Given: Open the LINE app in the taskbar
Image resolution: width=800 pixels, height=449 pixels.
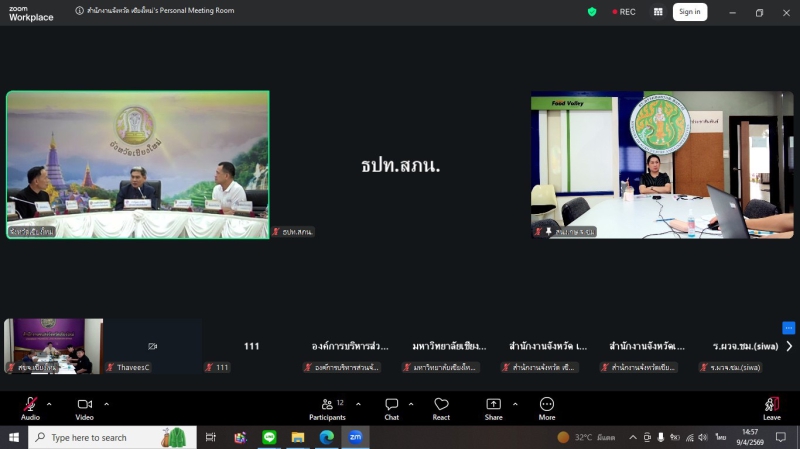Looking at the screenshot, I should click(x=268, y=437).
